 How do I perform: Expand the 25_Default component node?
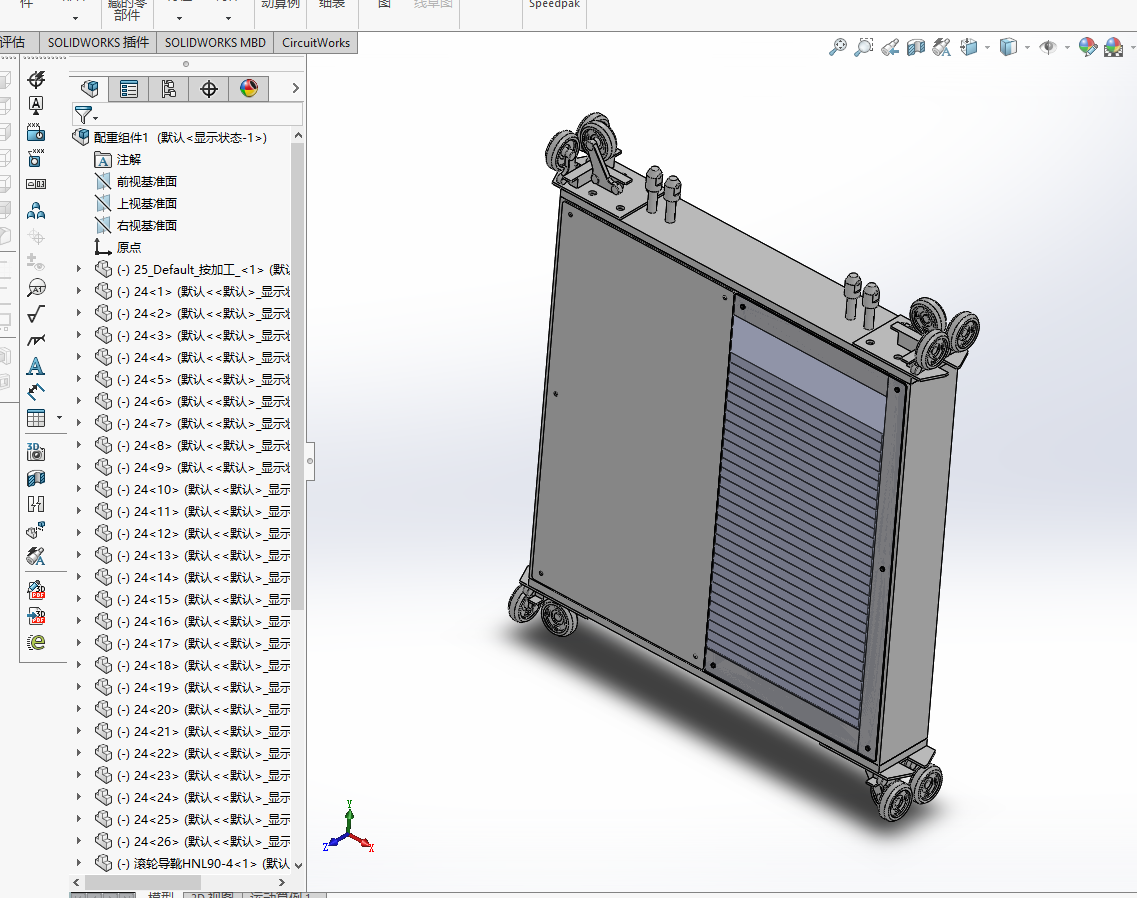[80, 269]
